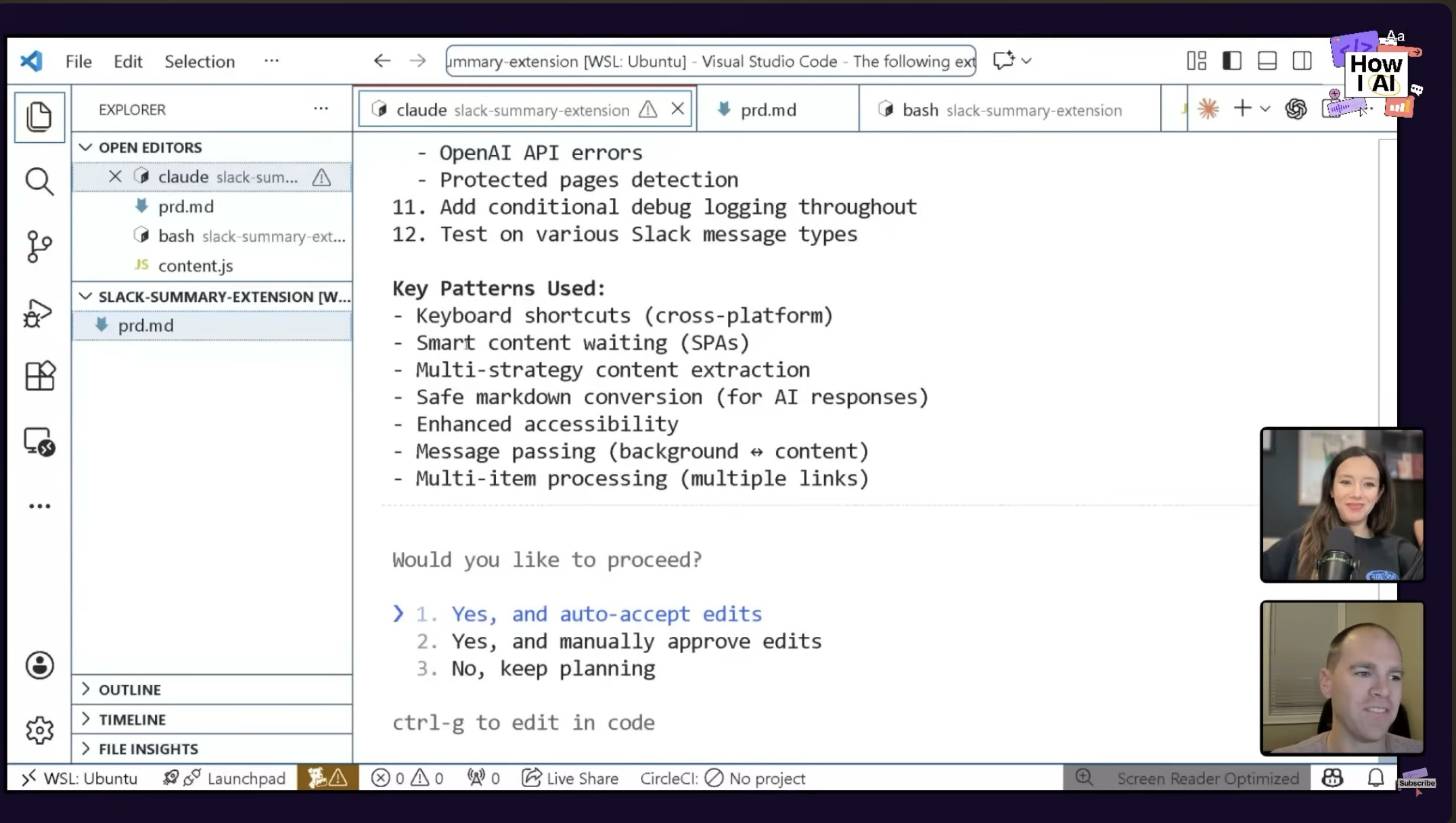Screen dimensions: 1456x823
Task: Click the notifications bell in status bar
Action: coord(1375,778)
